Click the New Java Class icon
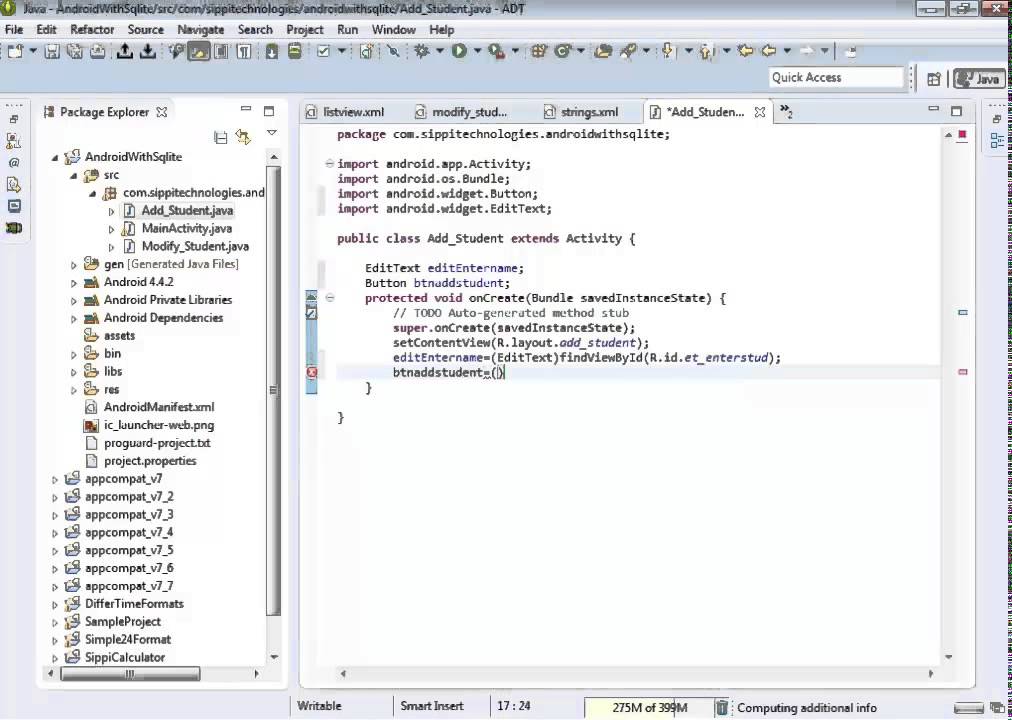The width and height of the screenshot is (1012, 720). [562, 52]
